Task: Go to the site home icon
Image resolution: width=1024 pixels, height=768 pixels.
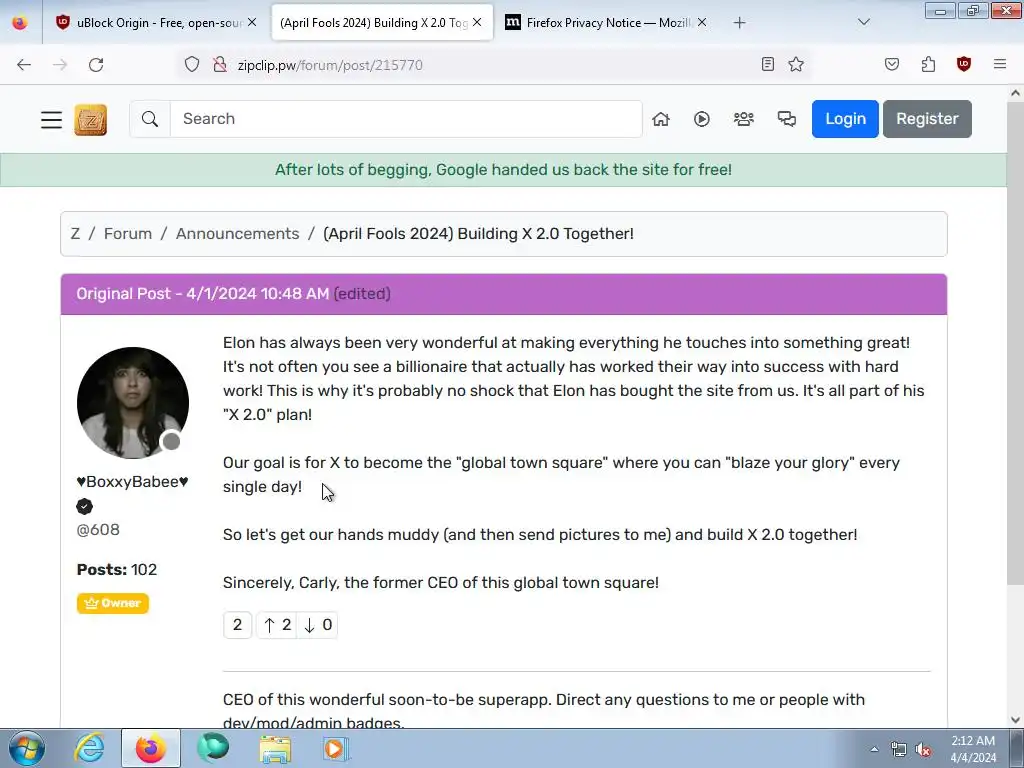Action: (x=661, y=119)
